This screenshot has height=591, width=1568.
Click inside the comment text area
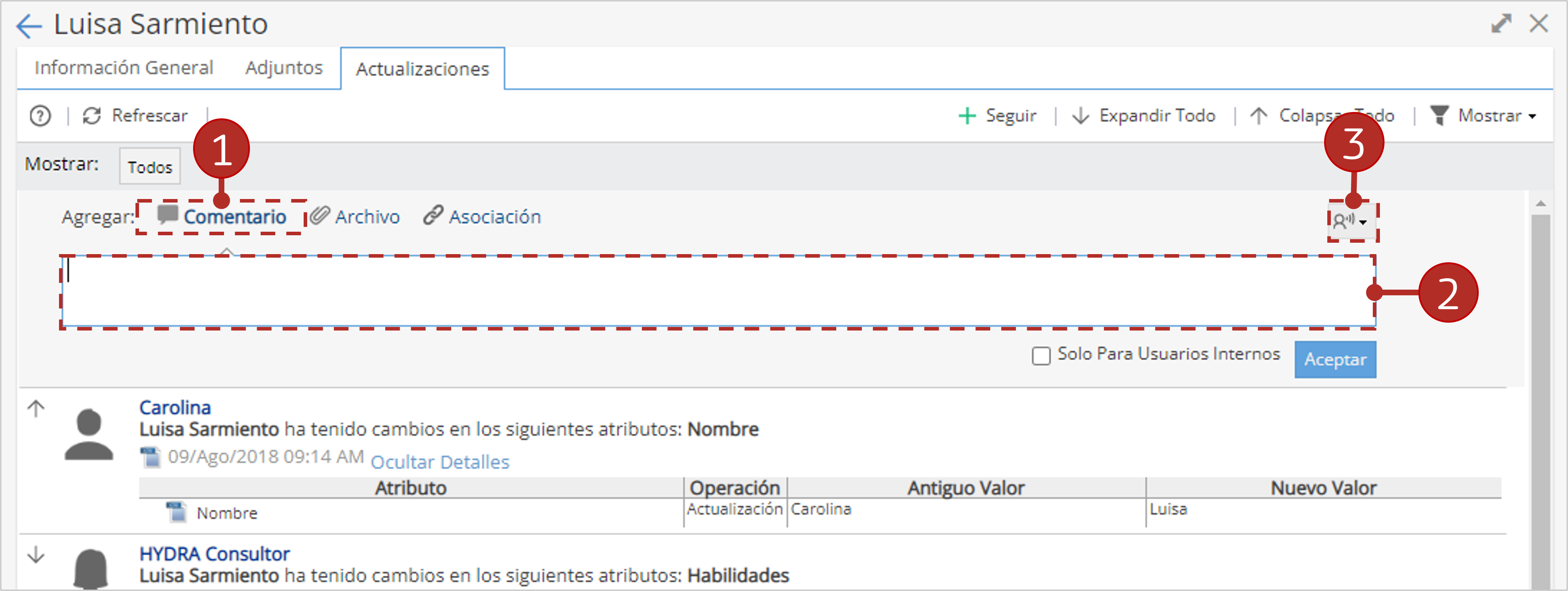click(718, 291)
